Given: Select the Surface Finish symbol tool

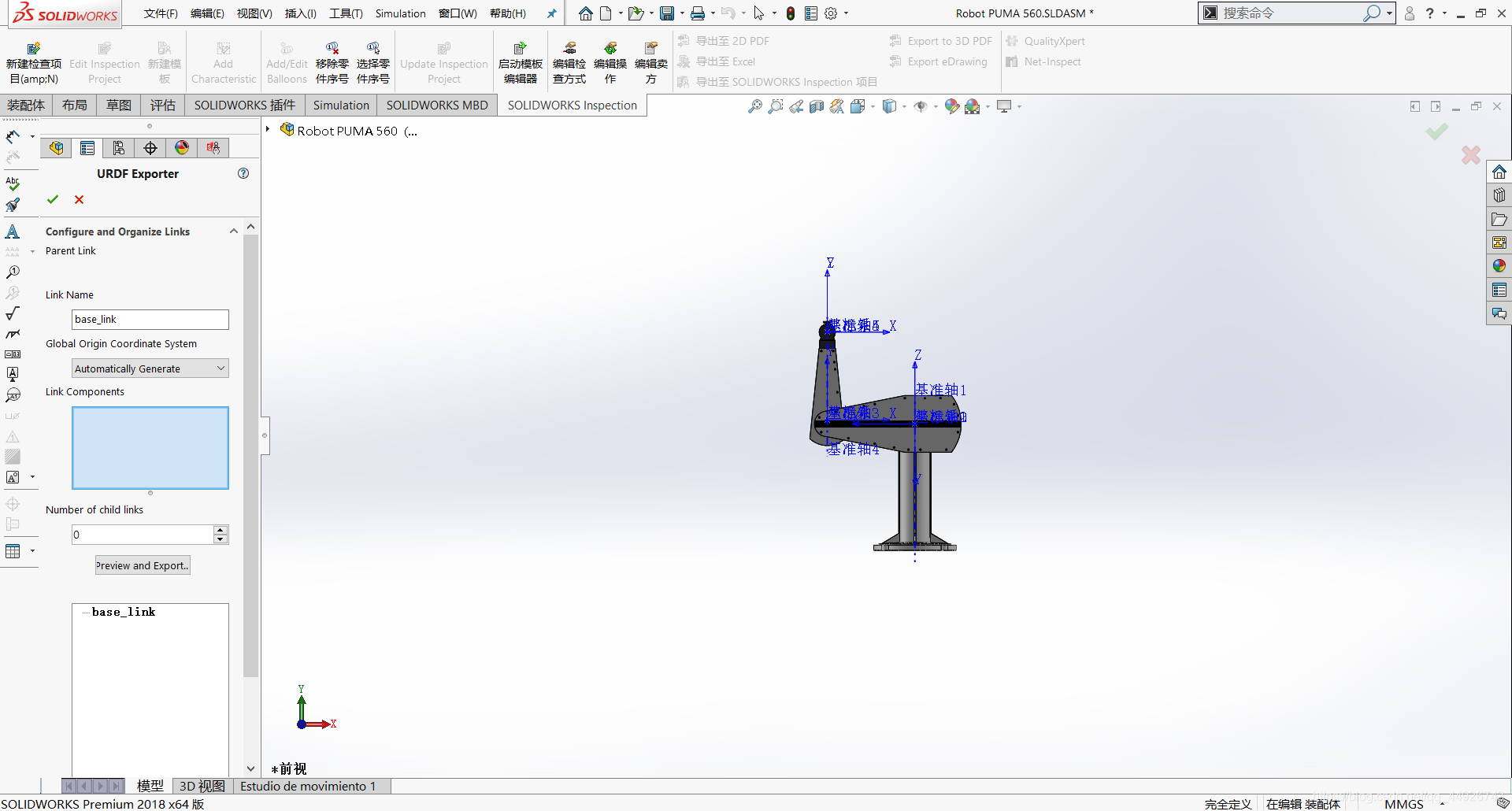Looking at the screenshot, I should (13, 313).
